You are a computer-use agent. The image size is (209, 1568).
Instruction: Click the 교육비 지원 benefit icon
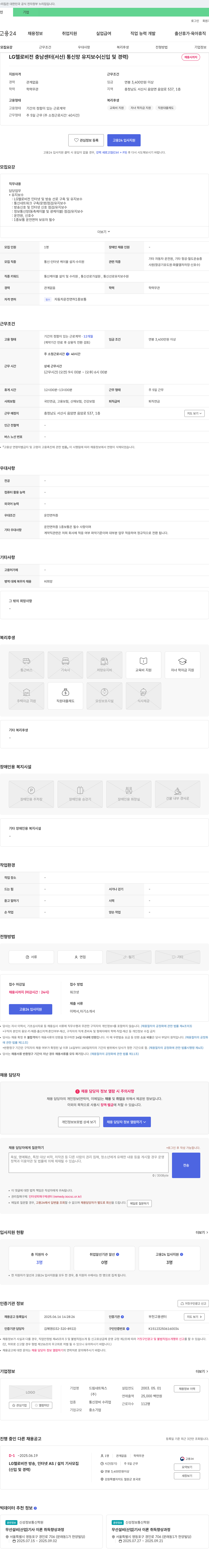tap(143, 665)
